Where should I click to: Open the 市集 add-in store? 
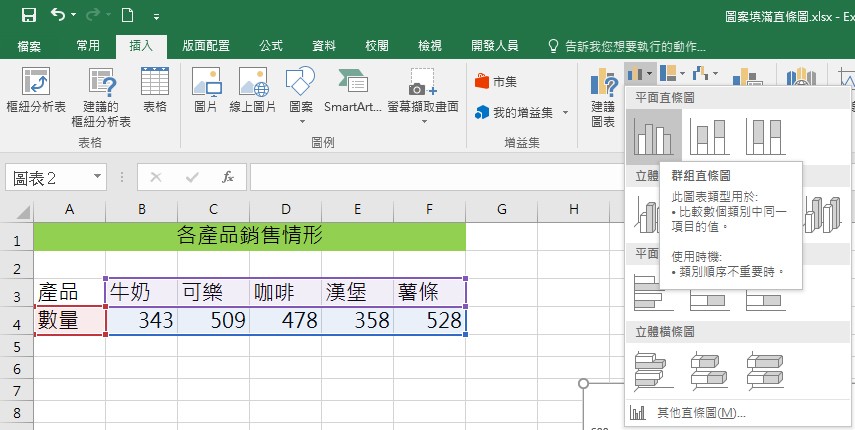point(496,82)
